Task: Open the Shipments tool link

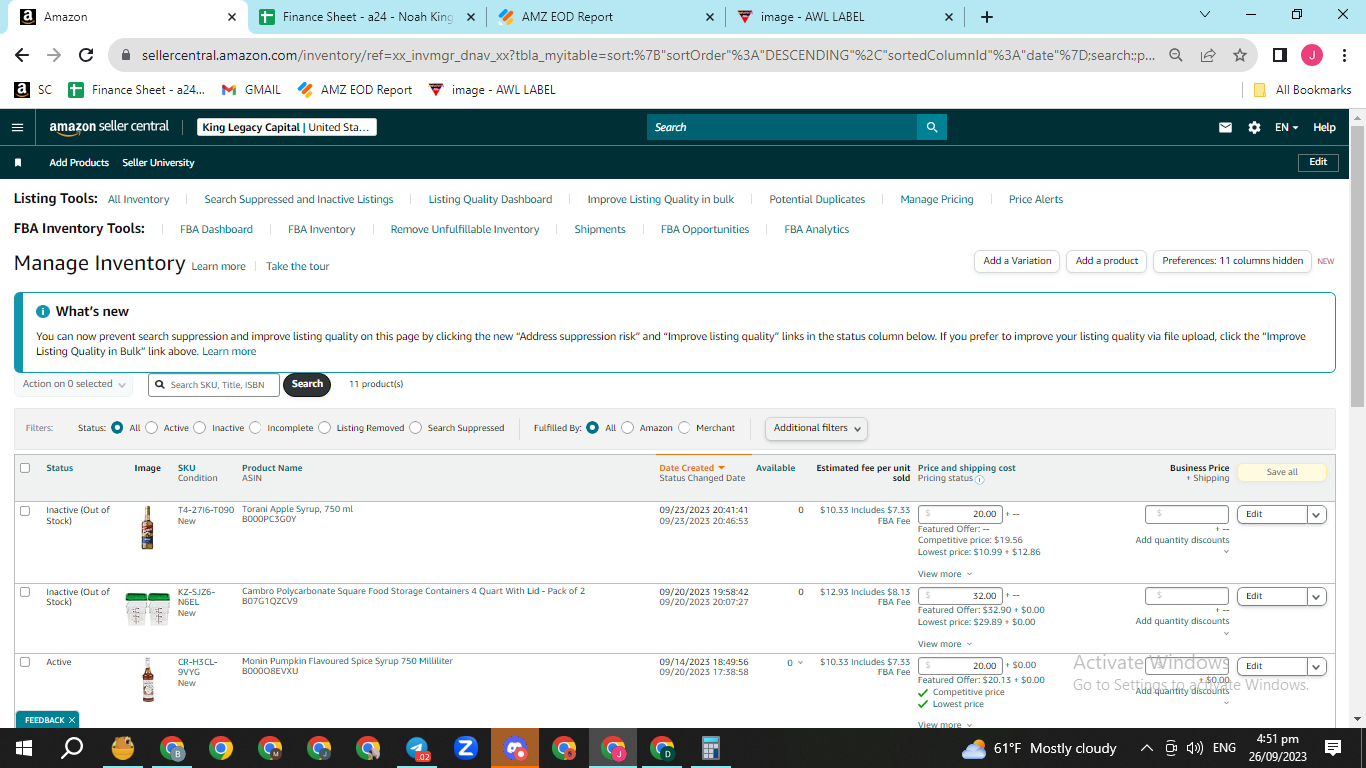Action: (x=600, y=230)
